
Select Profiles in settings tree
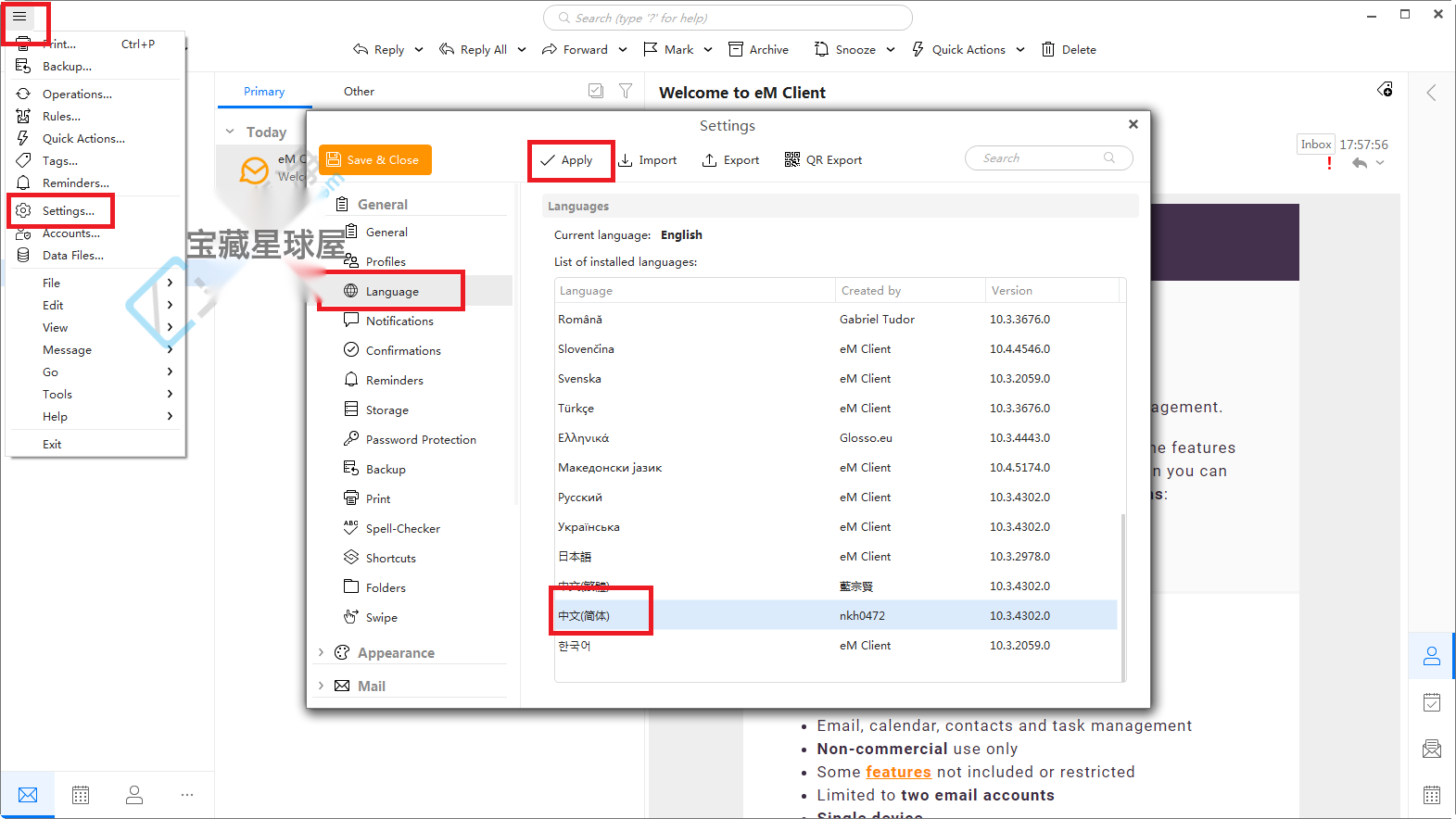386,262
